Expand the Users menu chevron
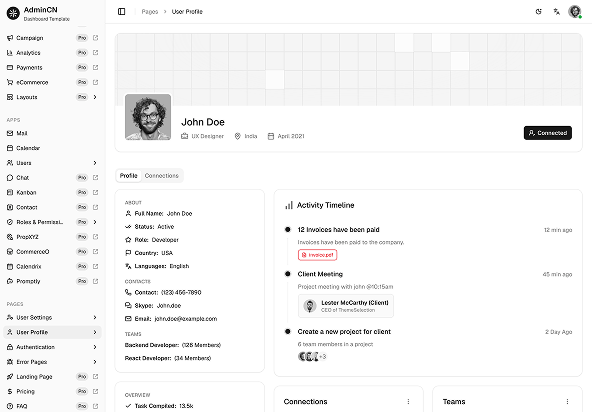Image resolution: width=592 pixels, height=412 pixels. pyautogui.click(x=95, y=163)
